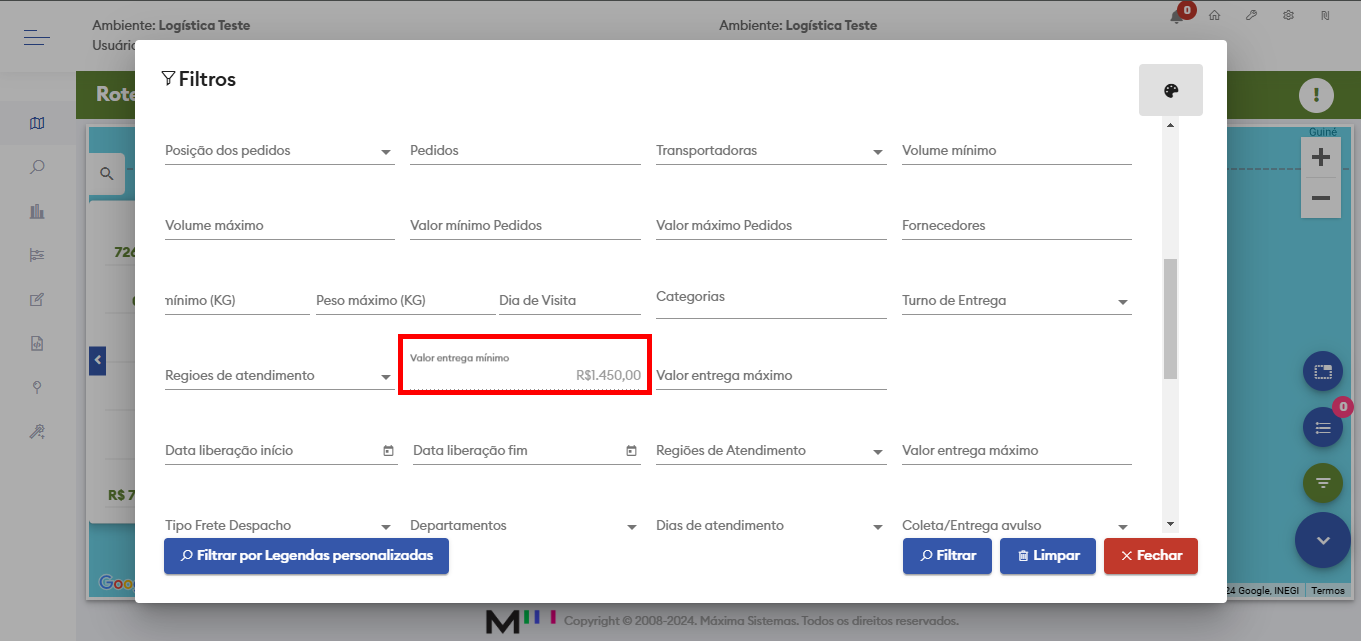Open the bar chart icon in sidebar
This screenshot has width=1361, height=641.
coord(37,211)
